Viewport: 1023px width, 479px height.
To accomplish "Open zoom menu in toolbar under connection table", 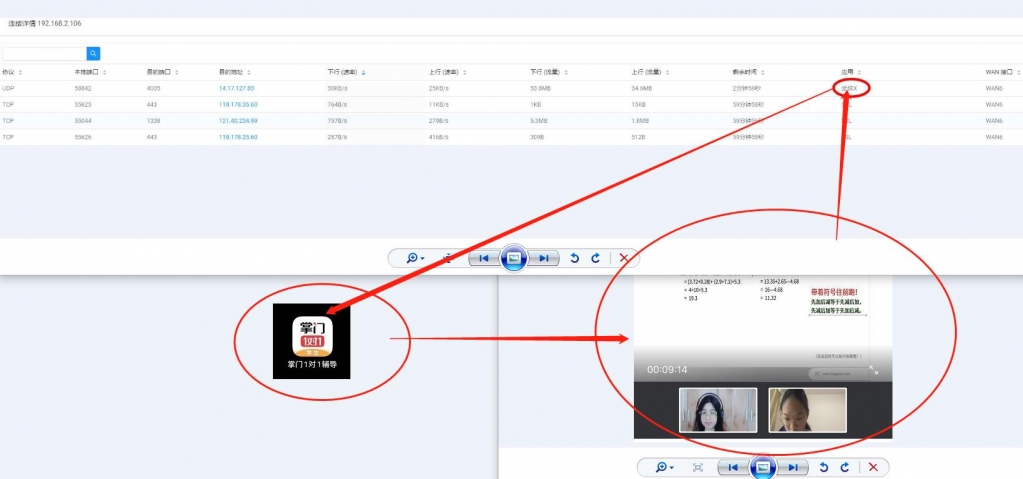I will point(414,258).
